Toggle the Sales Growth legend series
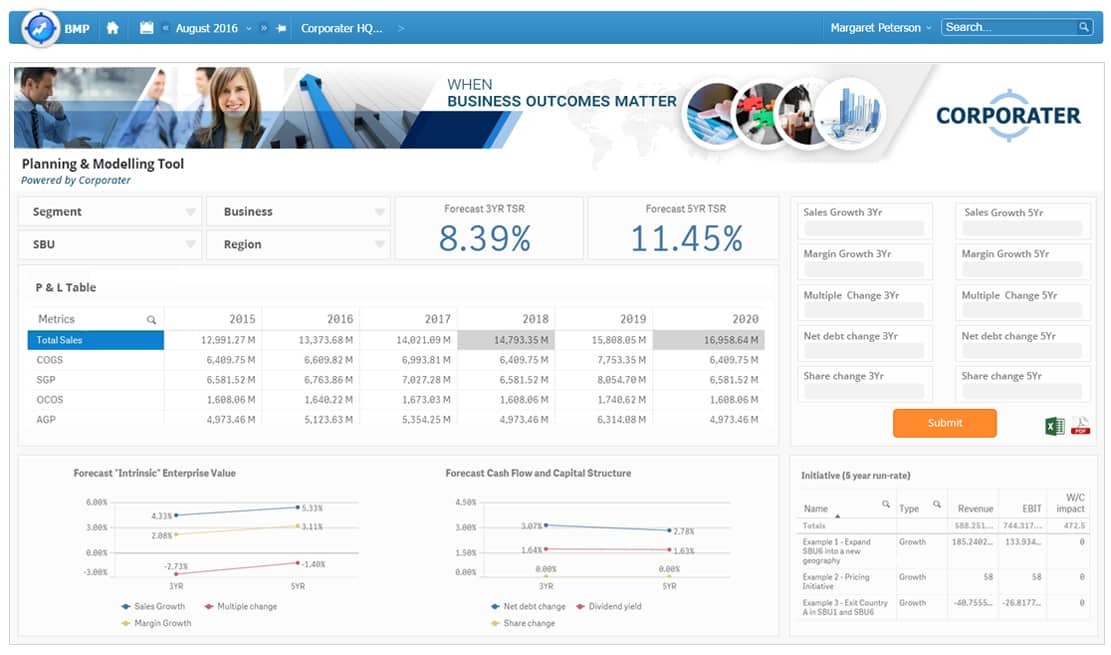This screenshot has height=655, width=1111. click(152, 606)
